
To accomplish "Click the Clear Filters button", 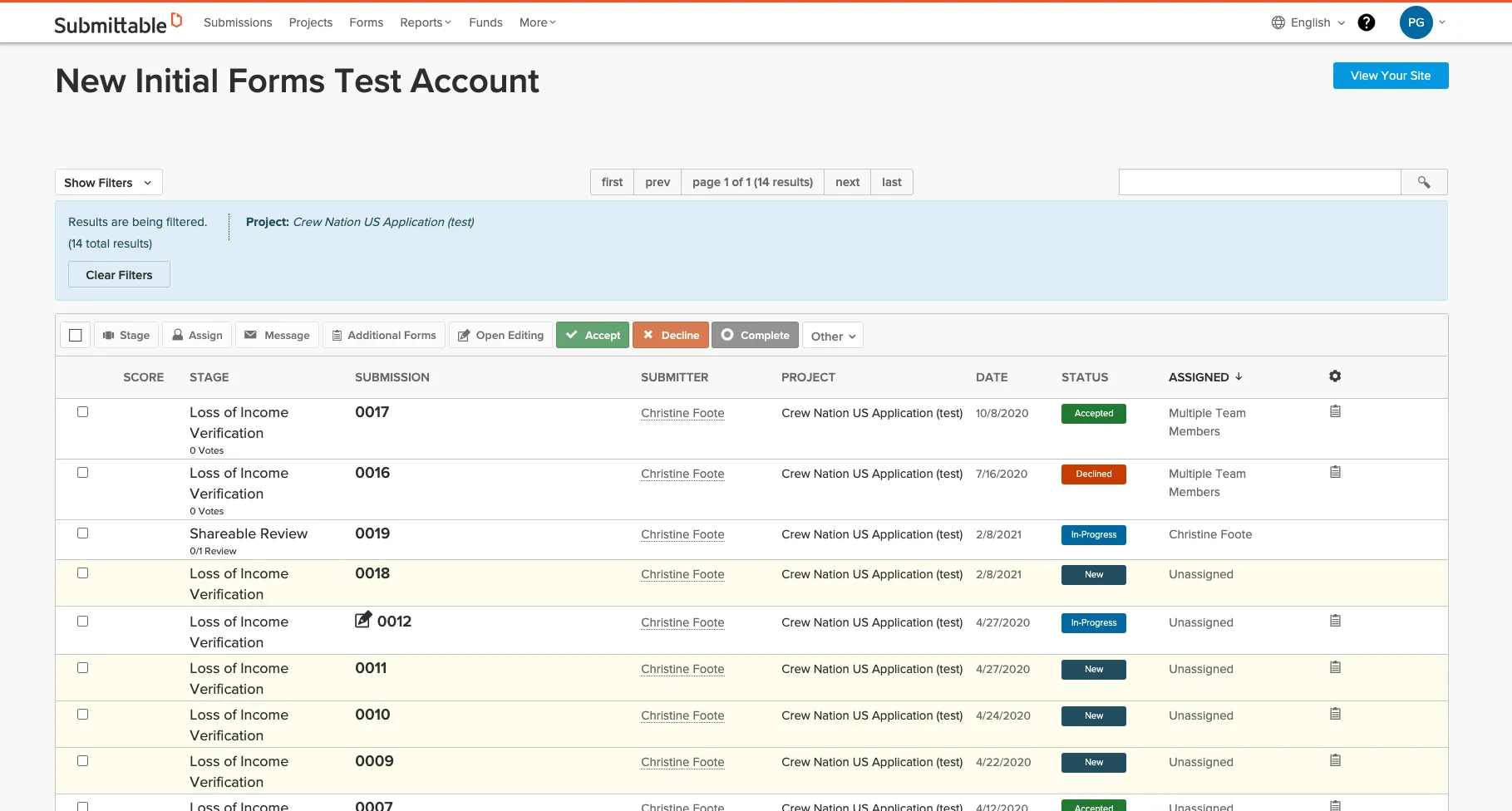I will coord(119,274).
